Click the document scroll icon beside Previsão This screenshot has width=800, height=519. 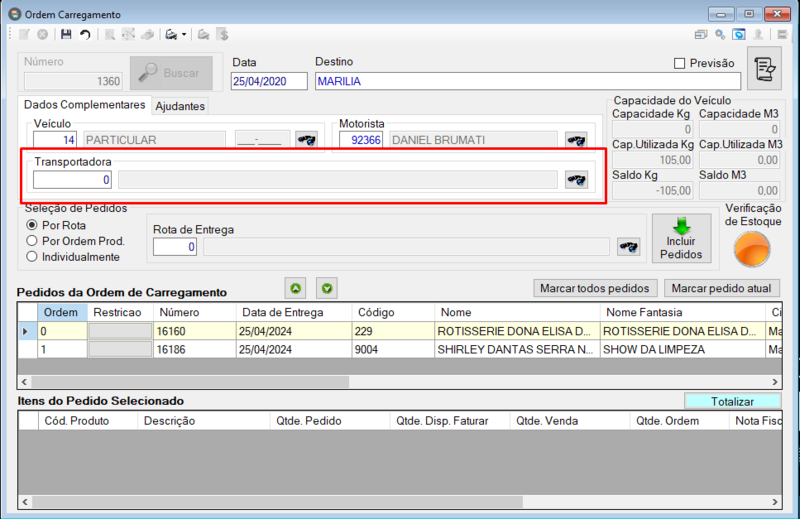point(764,68)
